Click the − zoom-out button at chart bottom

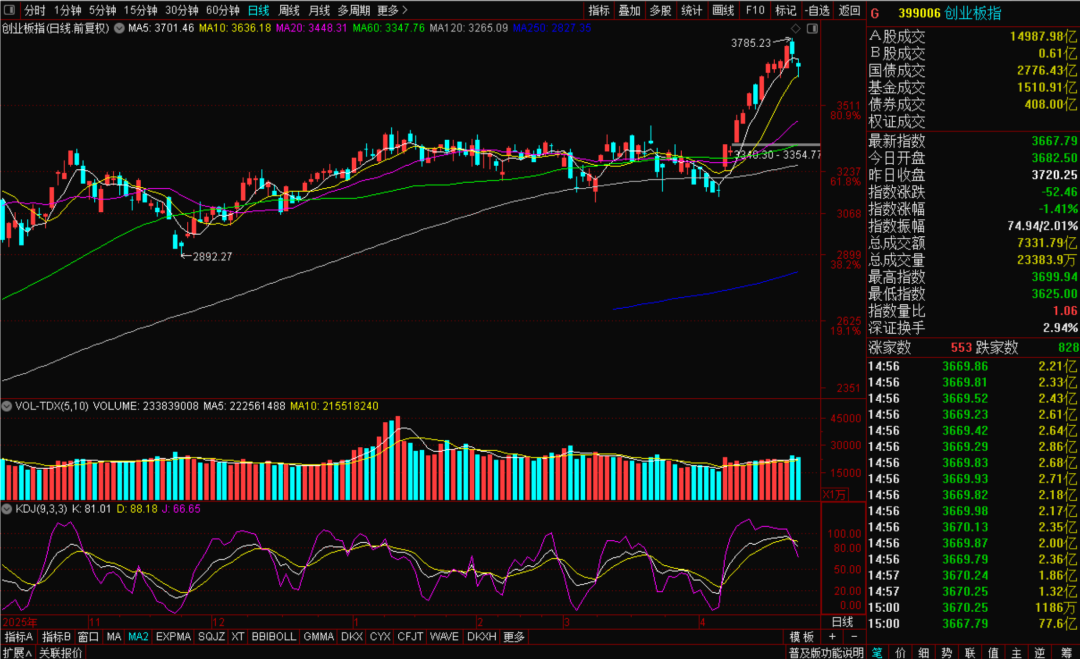click(854, 637)
